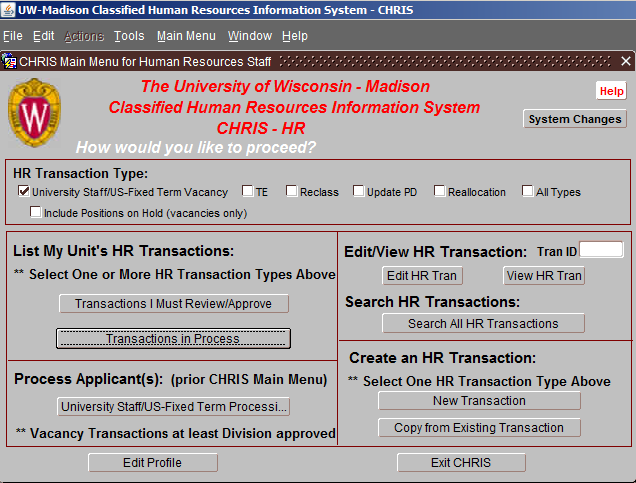Click the CHRIS Main Menu window icon

click(9, 61)
